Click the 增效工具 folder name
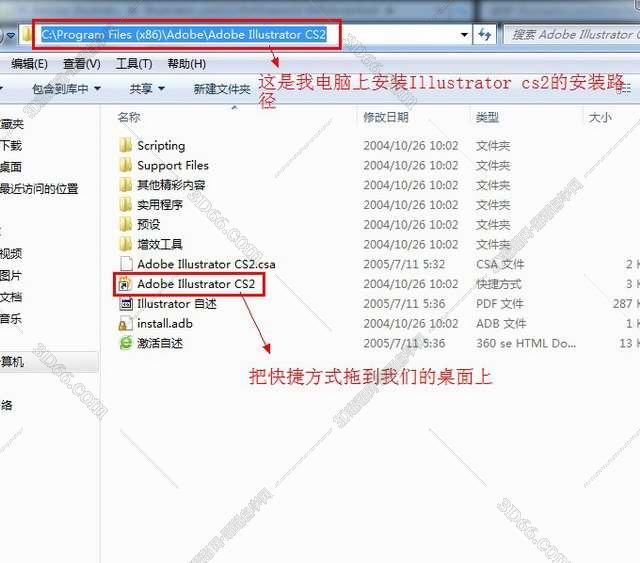This screenshot has height=563, width=640. (160, 244)
